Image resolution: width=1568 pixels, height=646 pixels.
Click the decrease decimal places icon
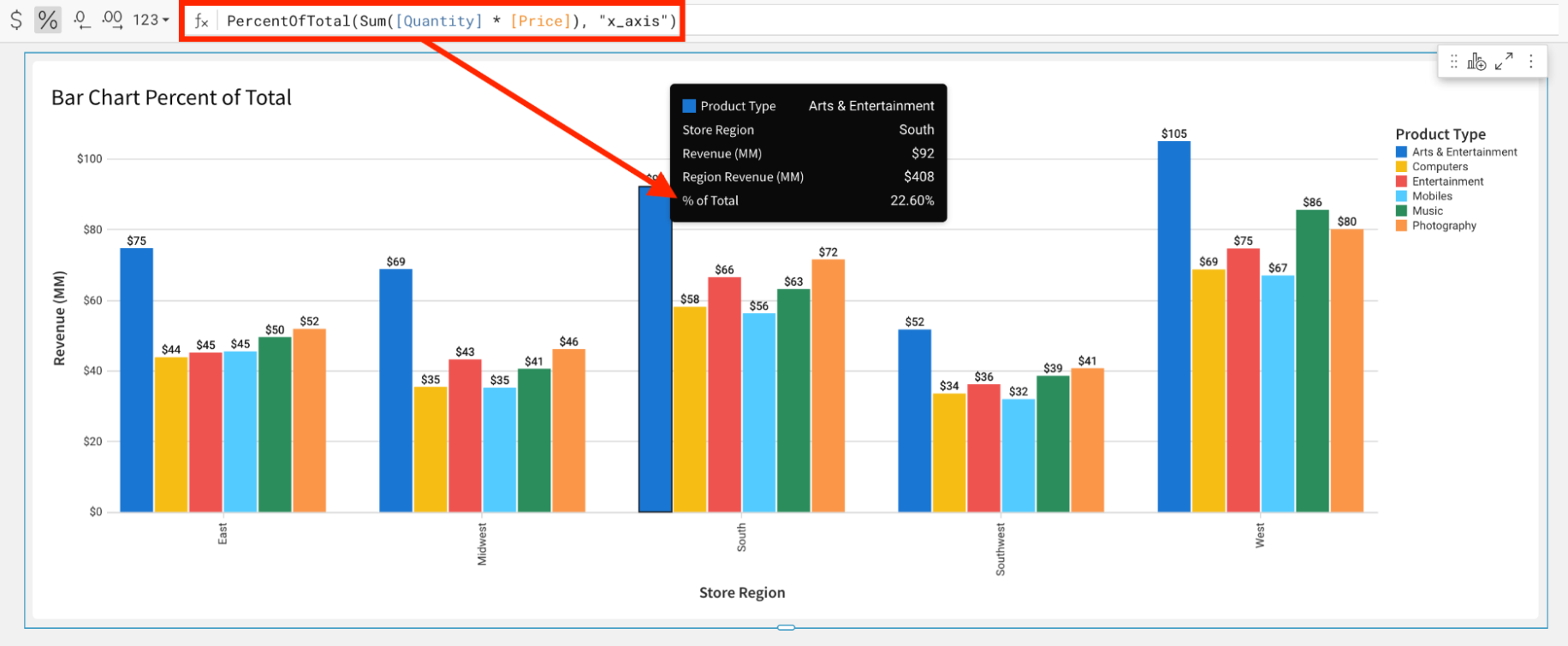tap(81, 20)
